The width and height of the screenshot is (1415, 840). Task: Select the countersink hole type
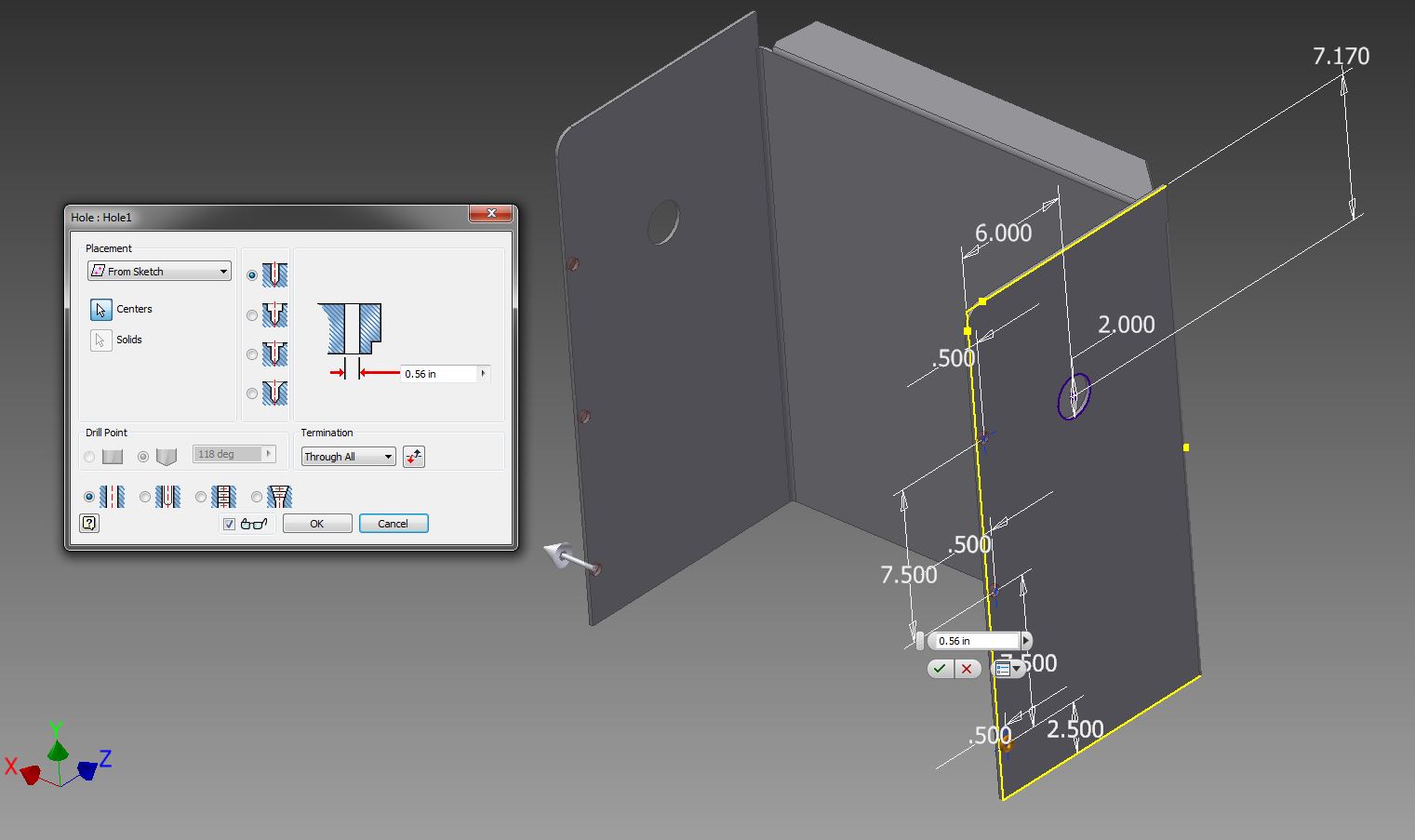(252, 393)
